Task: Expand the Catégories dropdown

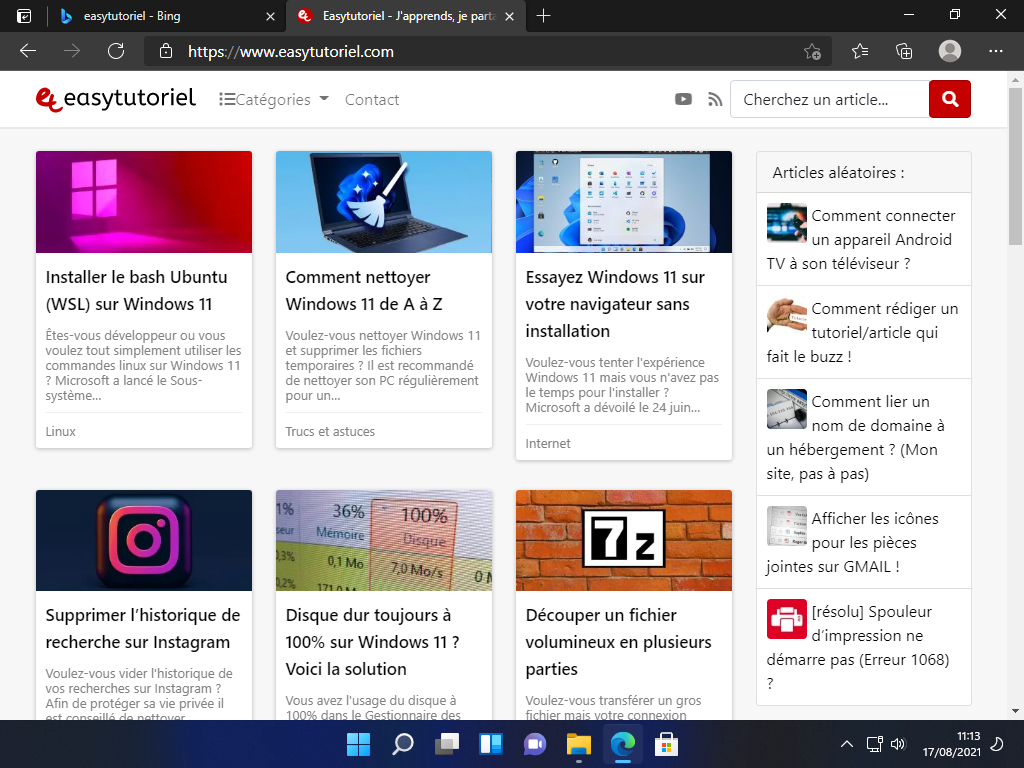Action: pyautogui.click(x=274, y=99)
